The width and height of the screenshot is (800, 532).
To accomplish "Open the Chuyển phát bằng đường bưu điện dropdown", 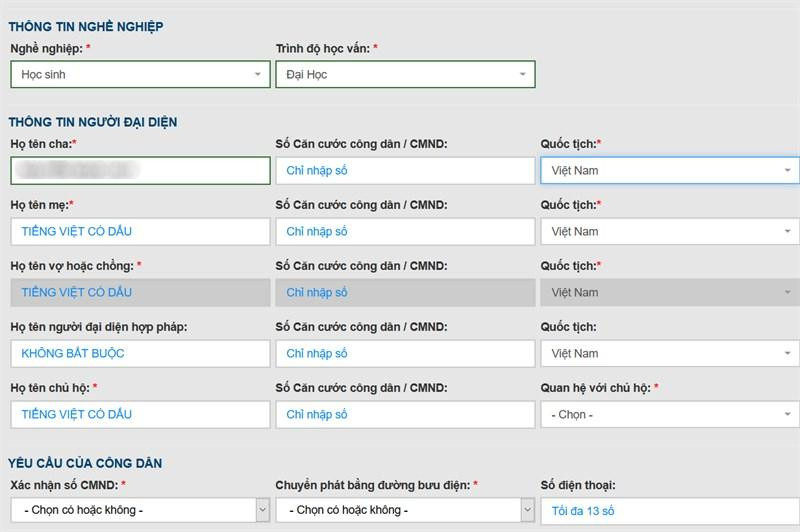I will click(x=405, y=510).
